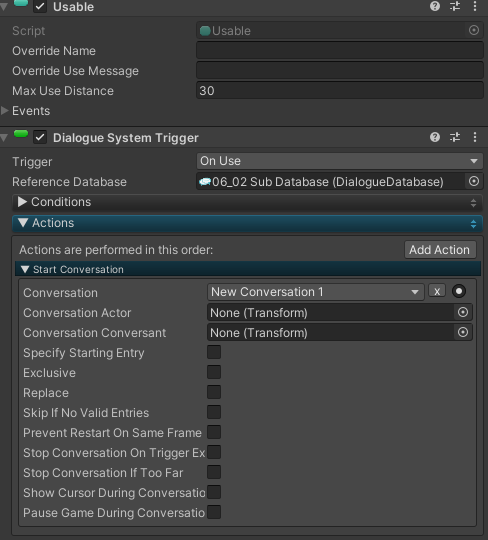Viewport: 488px width, 540px height.
Task: Open help for Dialogue System Trigger
Action: tap(435, 137)
